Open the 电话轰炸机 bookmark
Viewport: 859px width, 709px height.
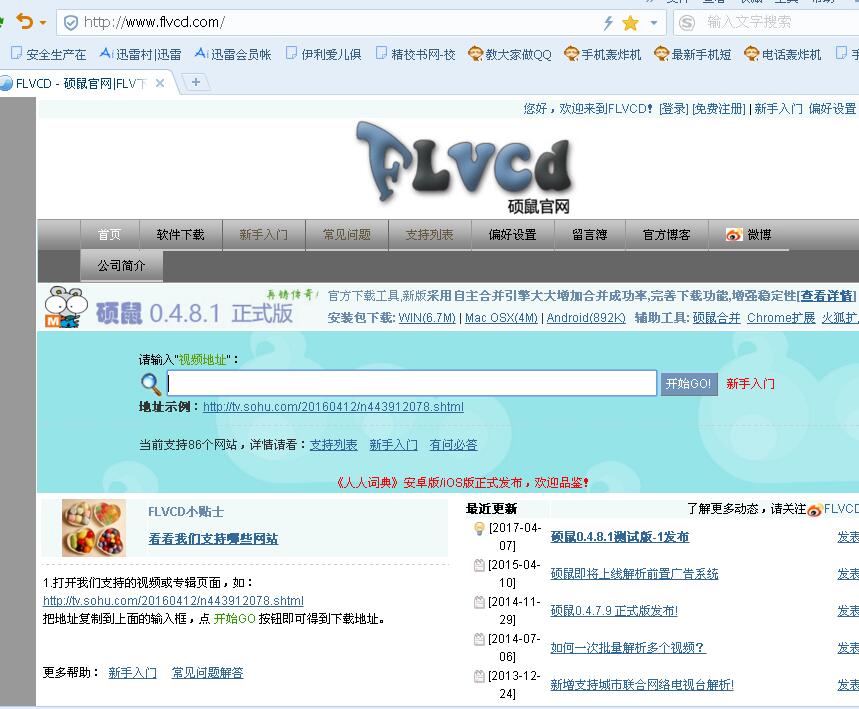[x=783, y=54]
